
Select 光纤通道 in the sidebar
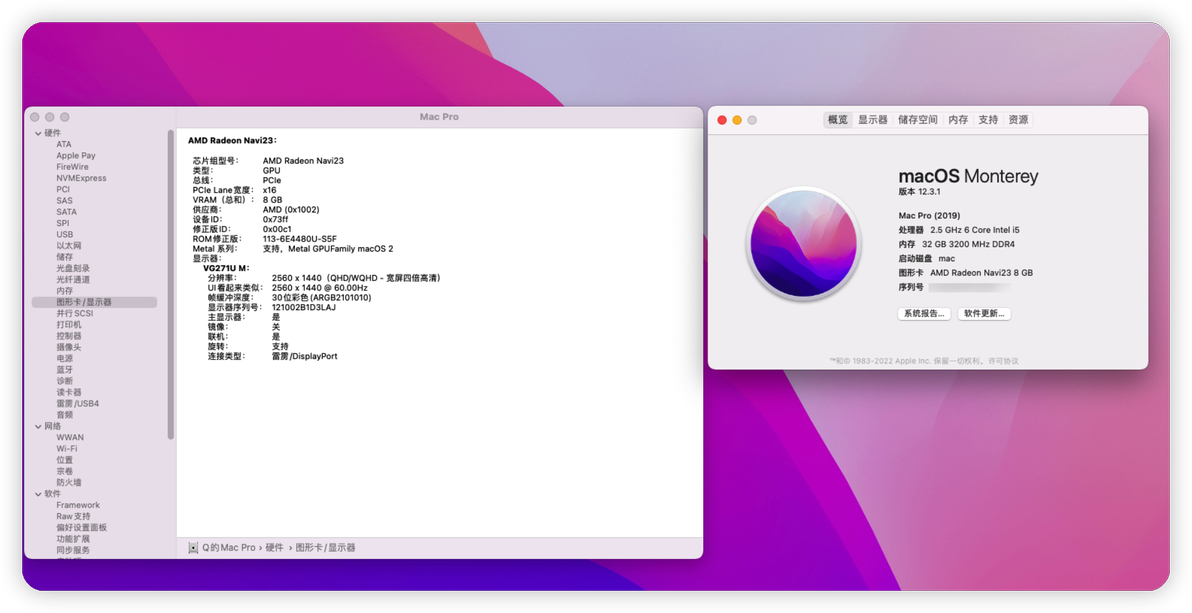point(73,280)
